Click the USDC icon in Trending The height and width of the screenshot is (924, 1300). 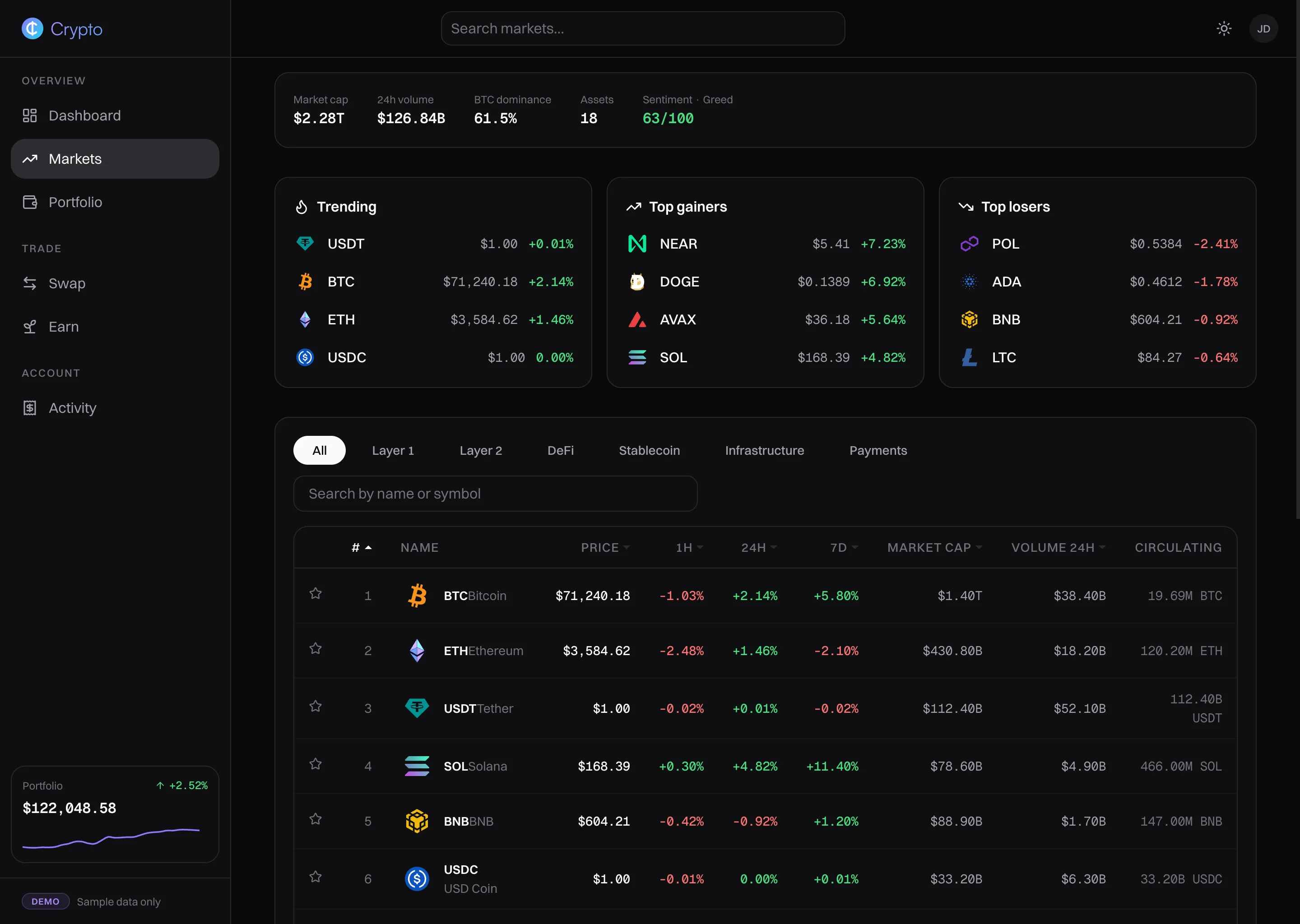pos(305,357)
